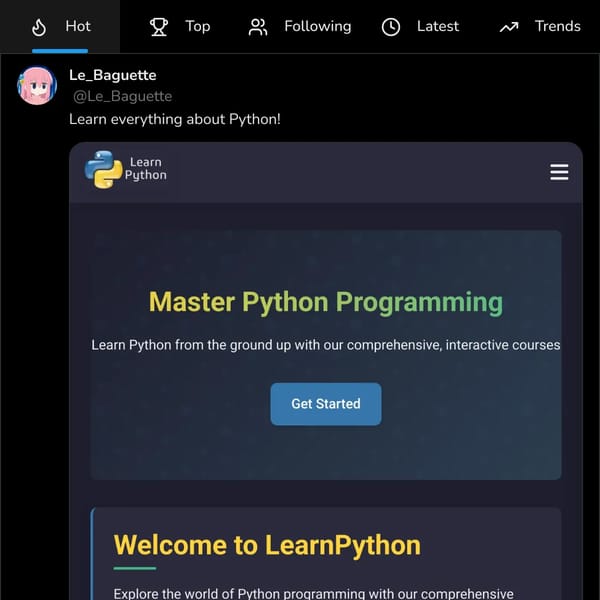Switch to the Top tab
Viewport: 600px width, 600px height.
click(180, 26)
